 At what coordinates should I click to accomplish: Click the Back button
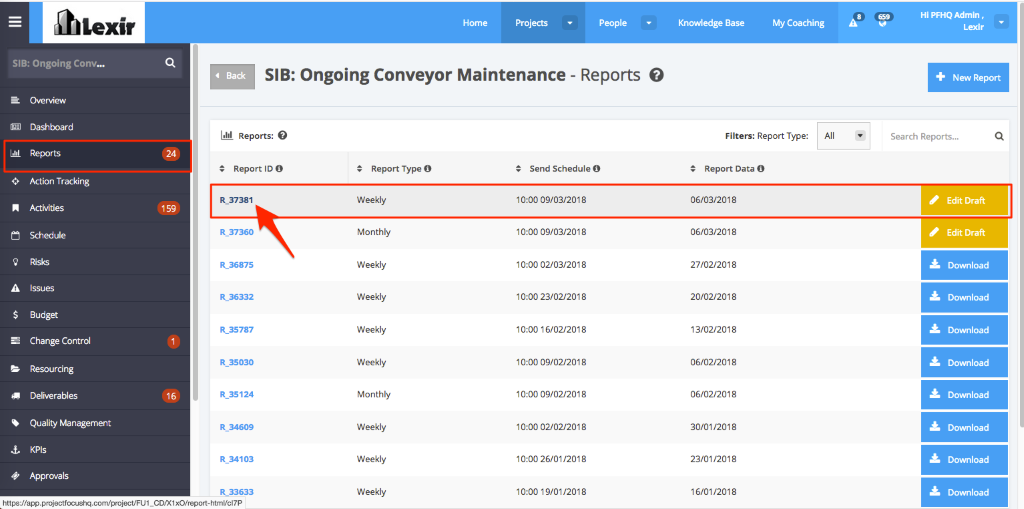pyautogui.click(x=232, y=76)
